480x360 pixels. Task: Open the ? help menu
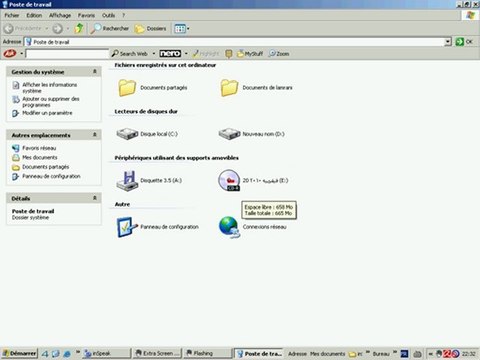point(123,15)
